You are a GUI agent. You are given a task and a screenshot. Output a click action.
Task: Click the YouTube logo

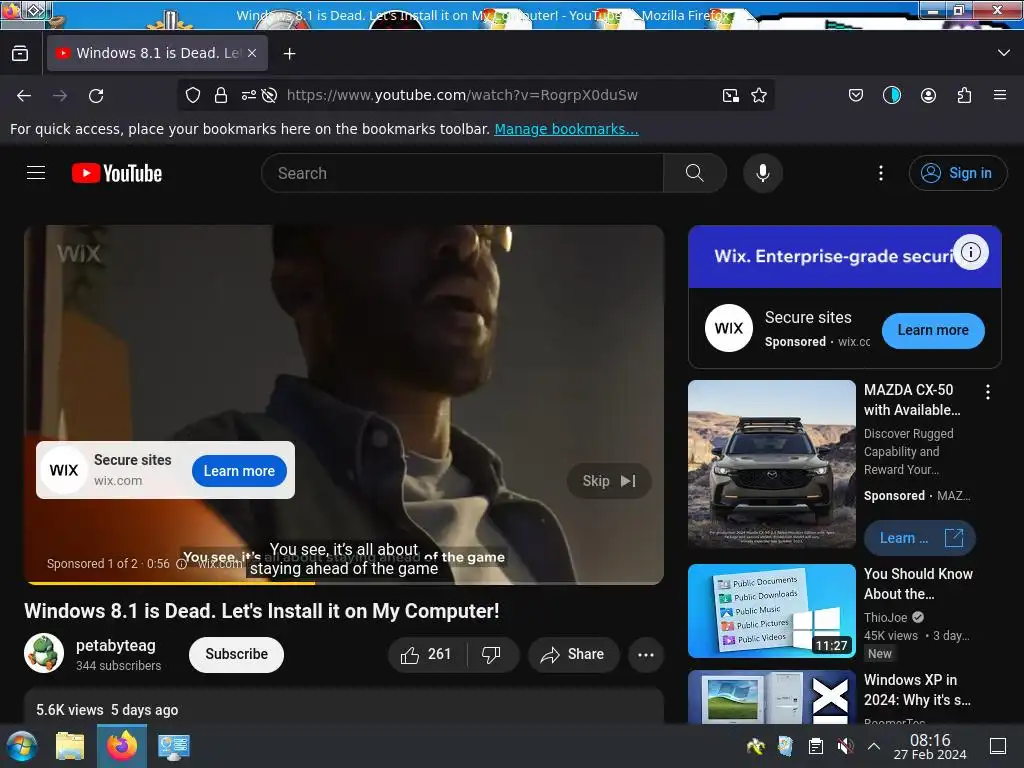tap(117, 173)
